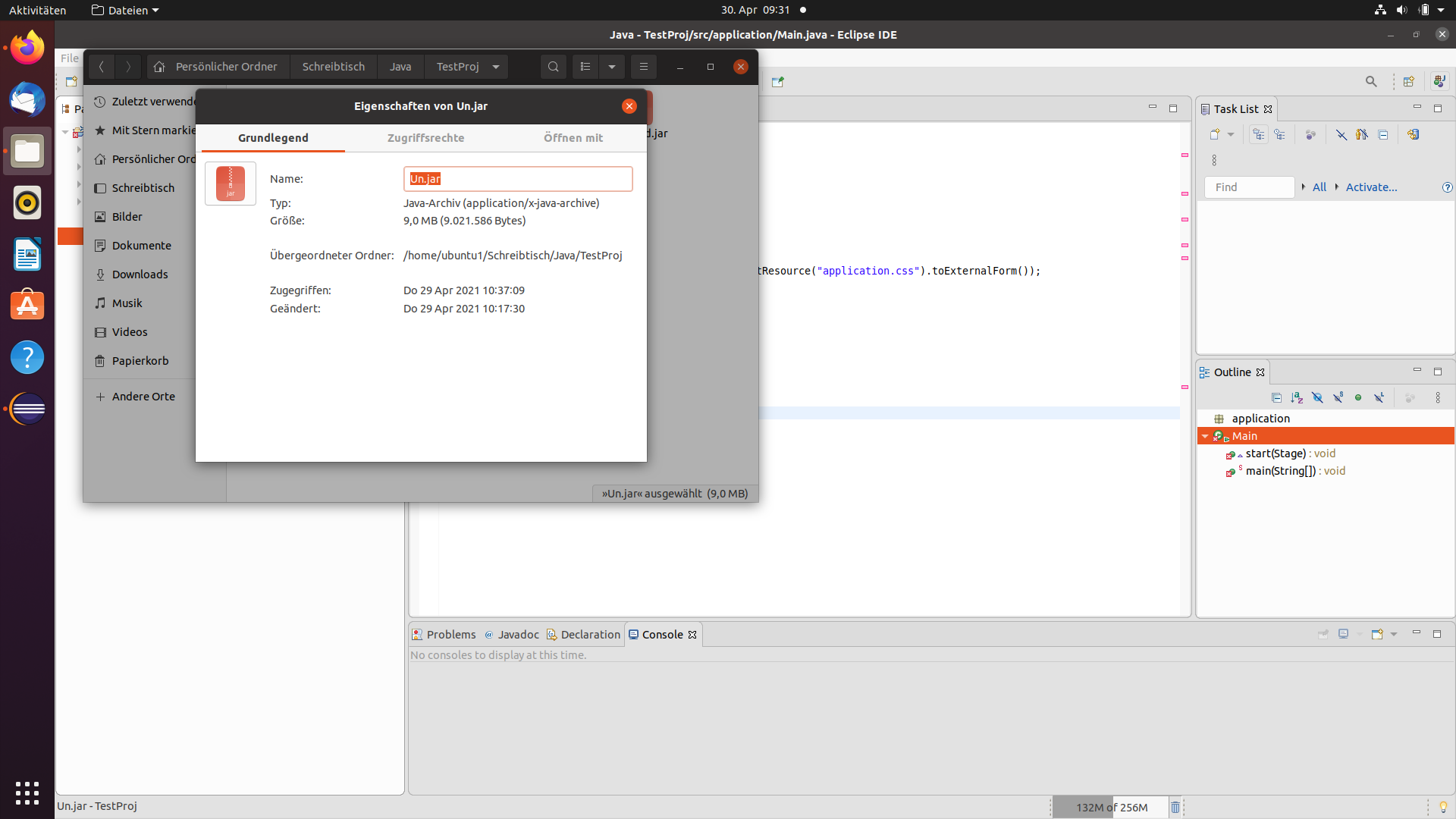Expand arrow before Activate link

point(1336,187)
